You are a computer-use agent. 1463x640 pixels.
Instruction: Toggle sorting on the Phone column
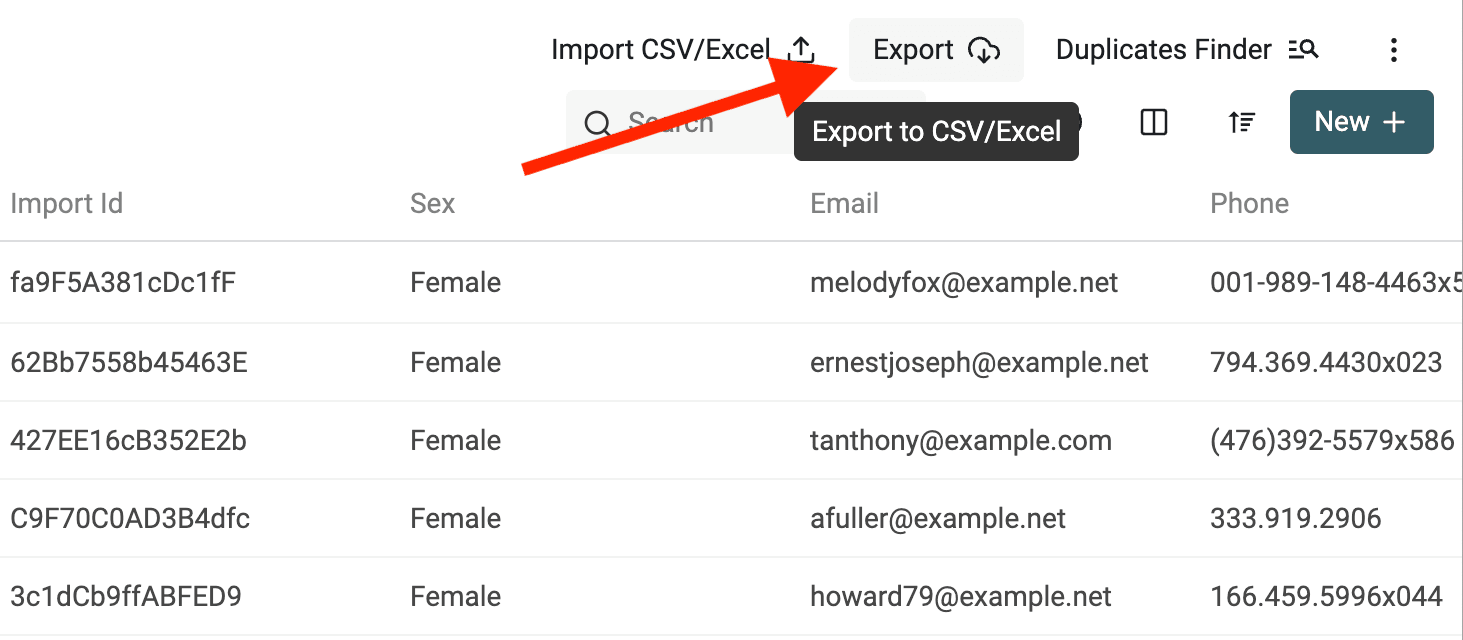click(x=1249, y=203)
